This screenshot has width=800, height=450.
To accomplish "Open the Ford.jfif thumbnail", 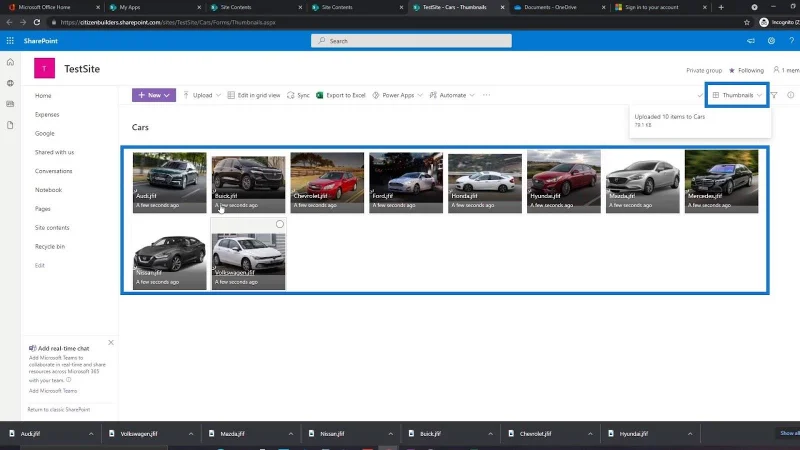I will coord(406,182).
